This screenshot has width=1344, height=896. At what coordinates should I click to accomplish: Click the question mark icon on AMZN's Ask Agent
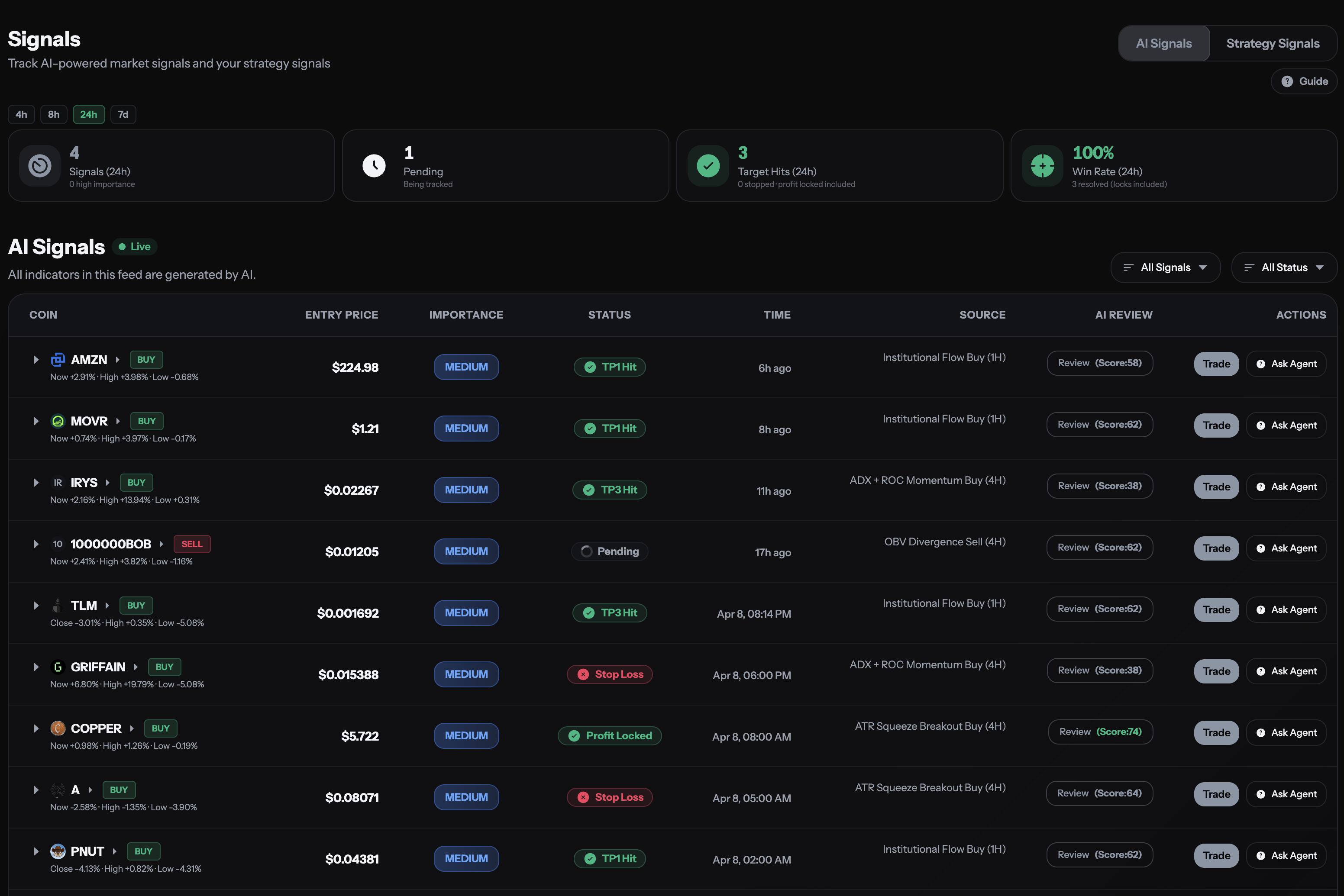1262,364
